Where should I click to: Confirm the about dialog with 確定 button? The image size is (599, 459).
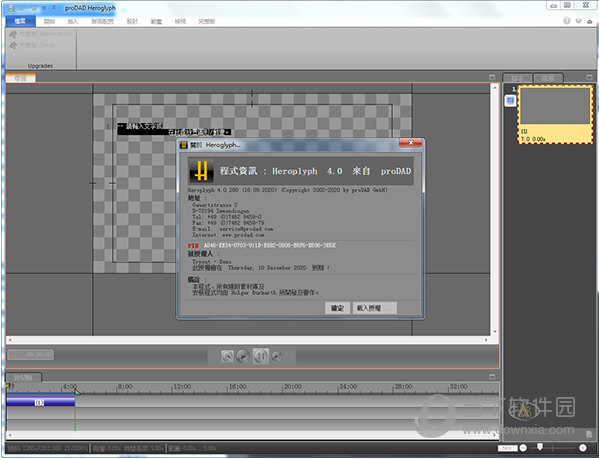coord(337,308)
